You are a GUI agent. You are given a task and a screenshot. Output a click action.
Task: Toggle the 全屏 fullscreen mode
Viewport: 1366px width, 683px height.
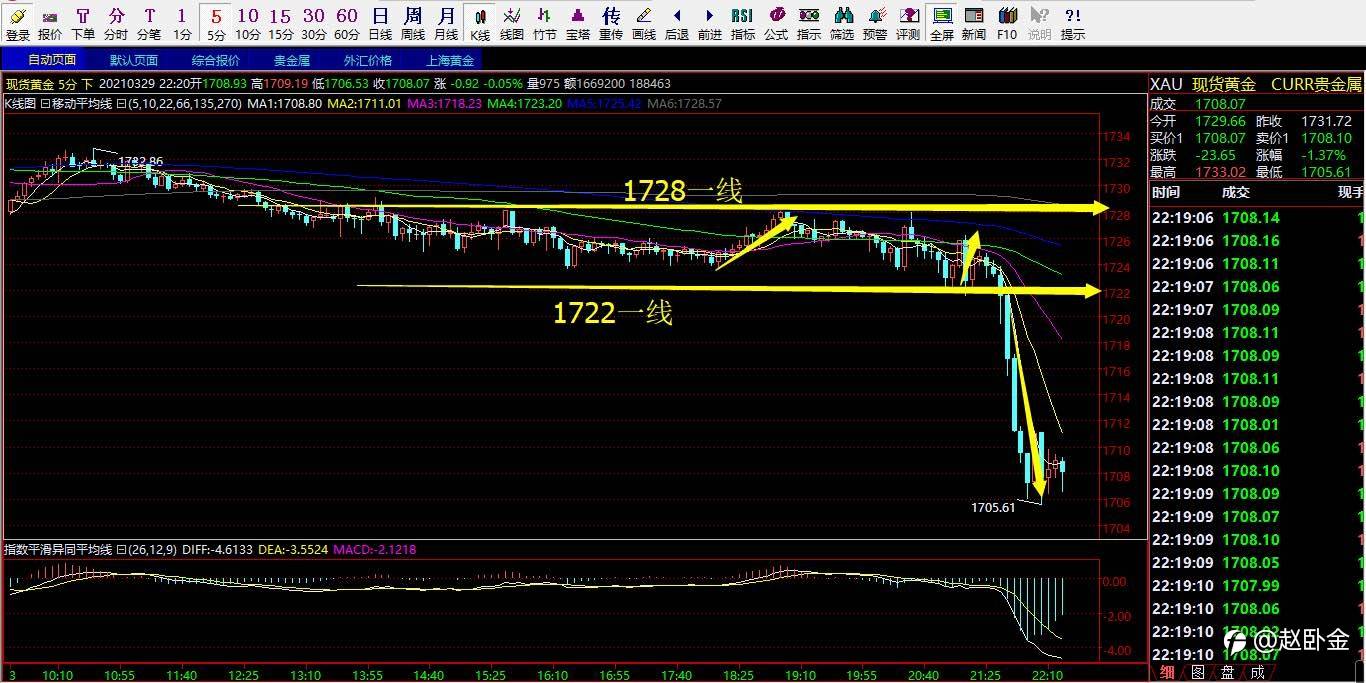point(941,22)
